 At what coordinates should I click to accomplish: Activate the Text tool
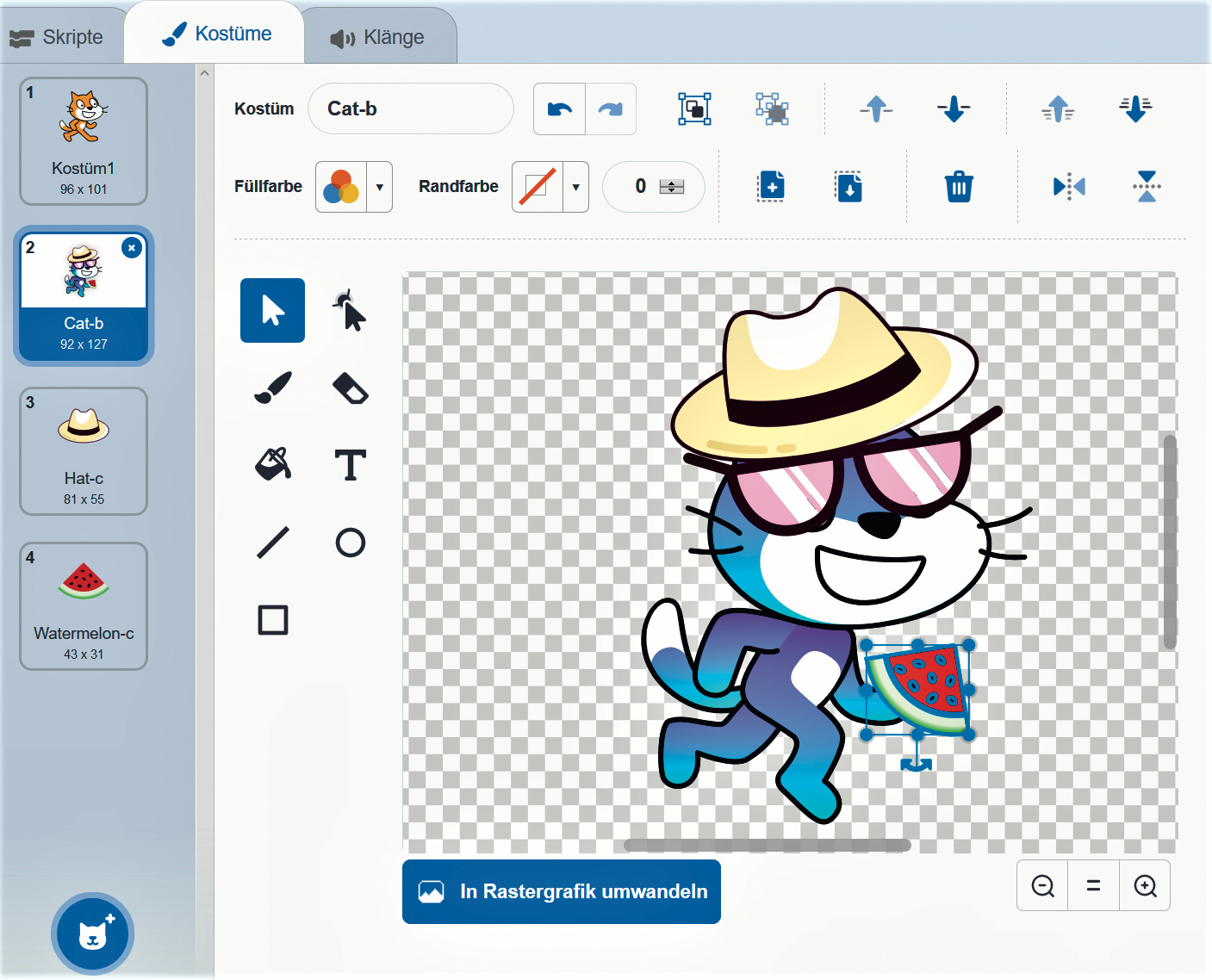350,465
